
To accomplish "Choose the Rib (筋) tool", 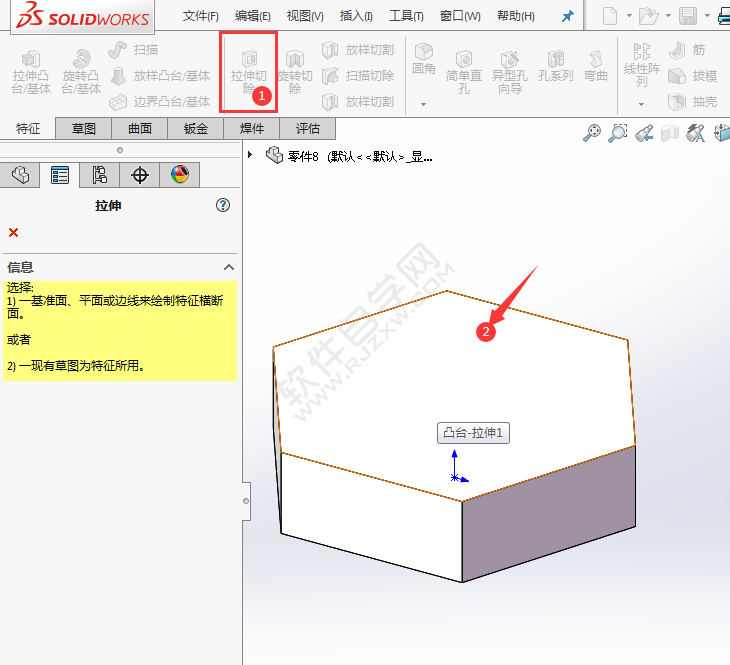I will [688, 49].
